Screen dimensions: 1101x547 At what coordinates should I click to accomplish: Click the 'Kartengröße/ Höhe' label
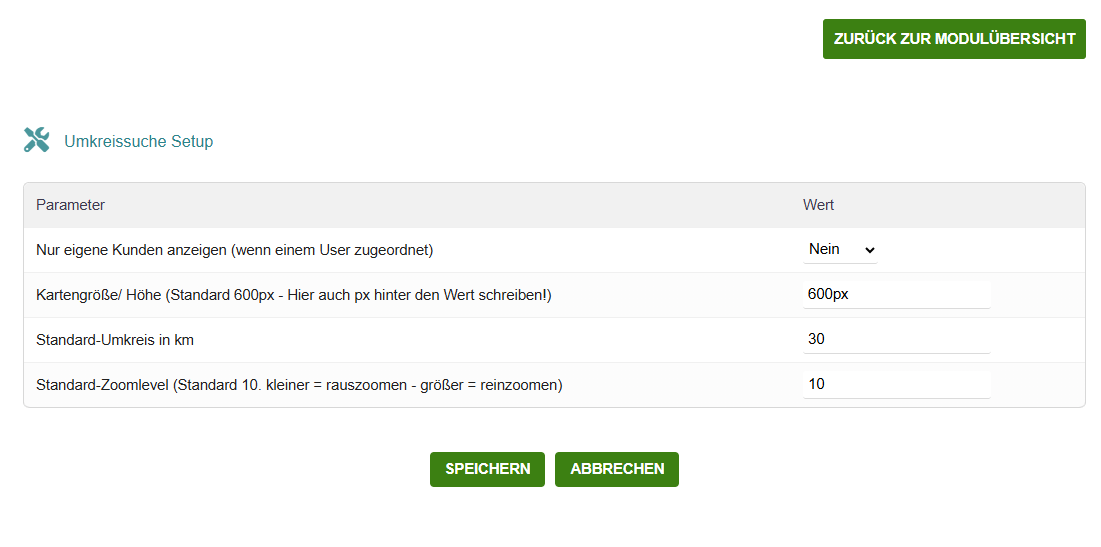click(99, 295)
